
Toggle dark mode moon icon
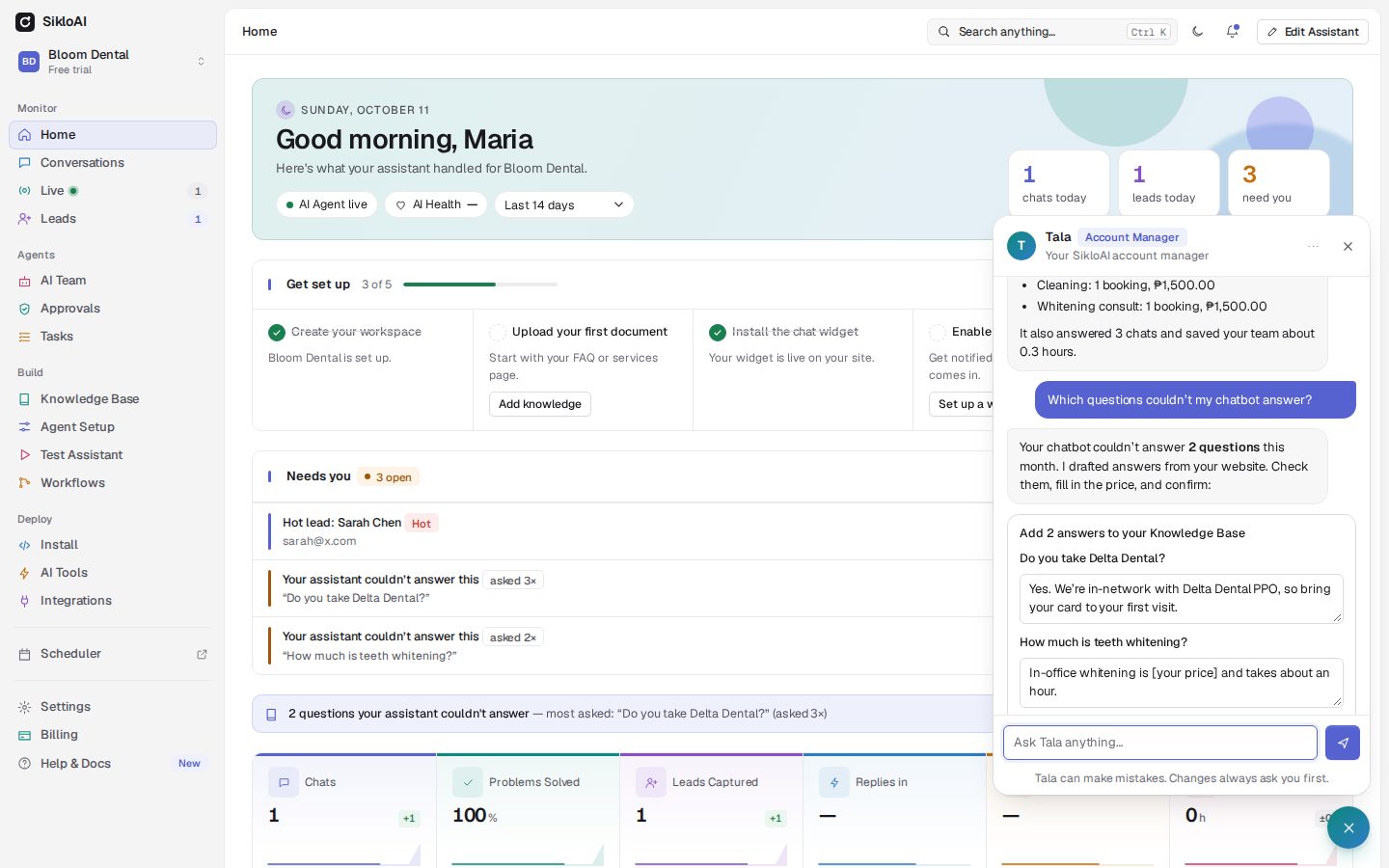[1198, 32]
